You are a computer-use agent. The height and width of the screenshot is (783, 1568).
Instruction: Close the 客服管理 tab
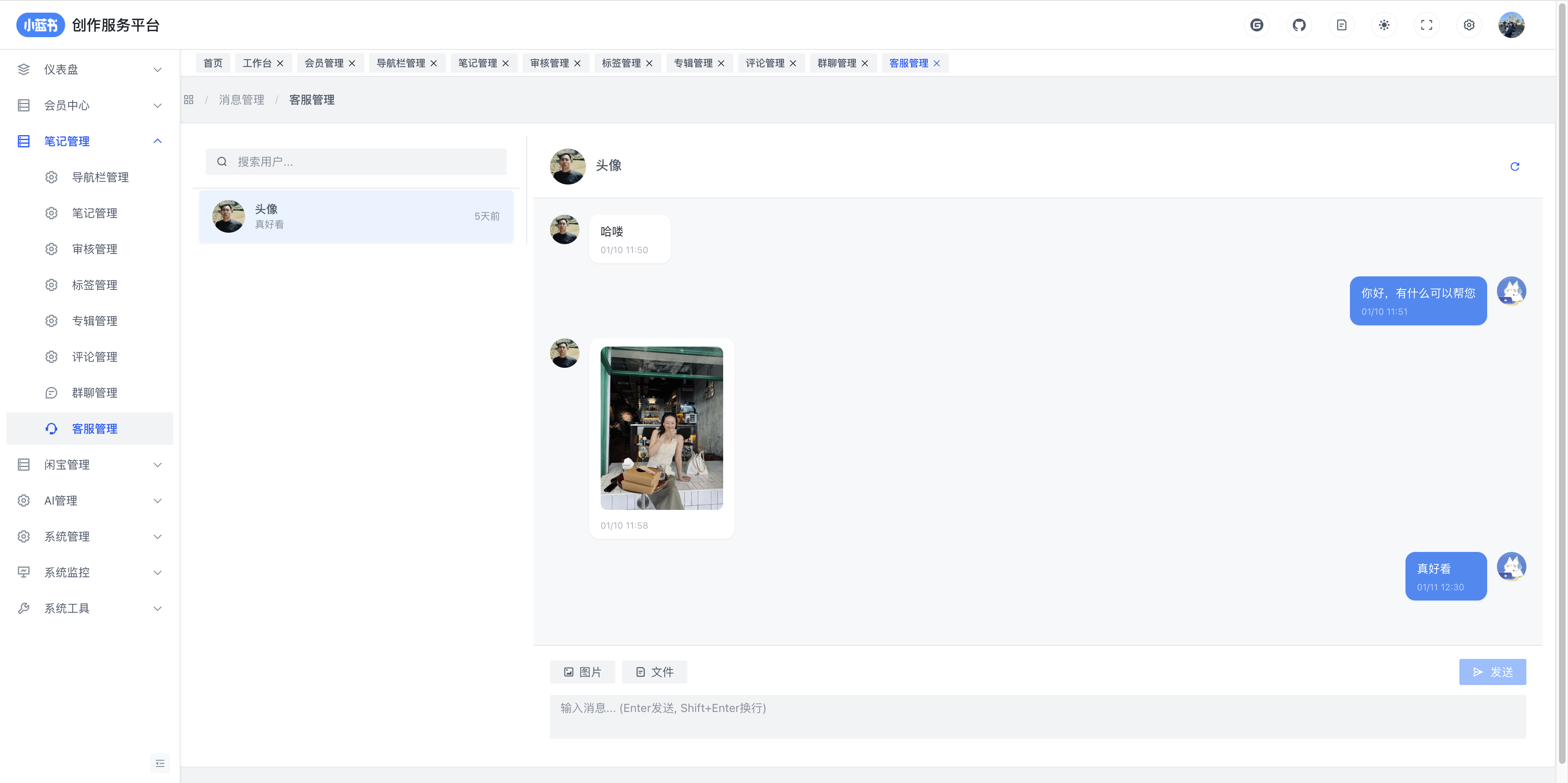[x=937, y=63]
